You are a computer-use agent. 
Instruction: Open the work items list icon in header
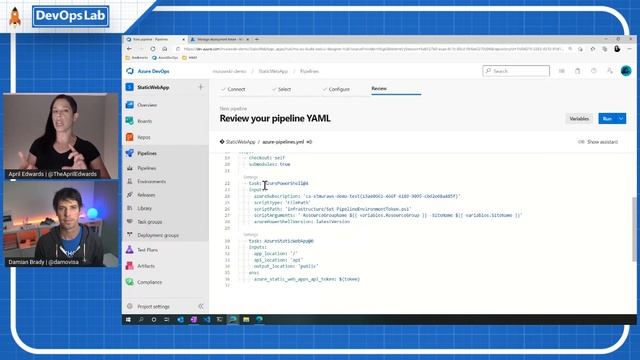coord(562,71)
